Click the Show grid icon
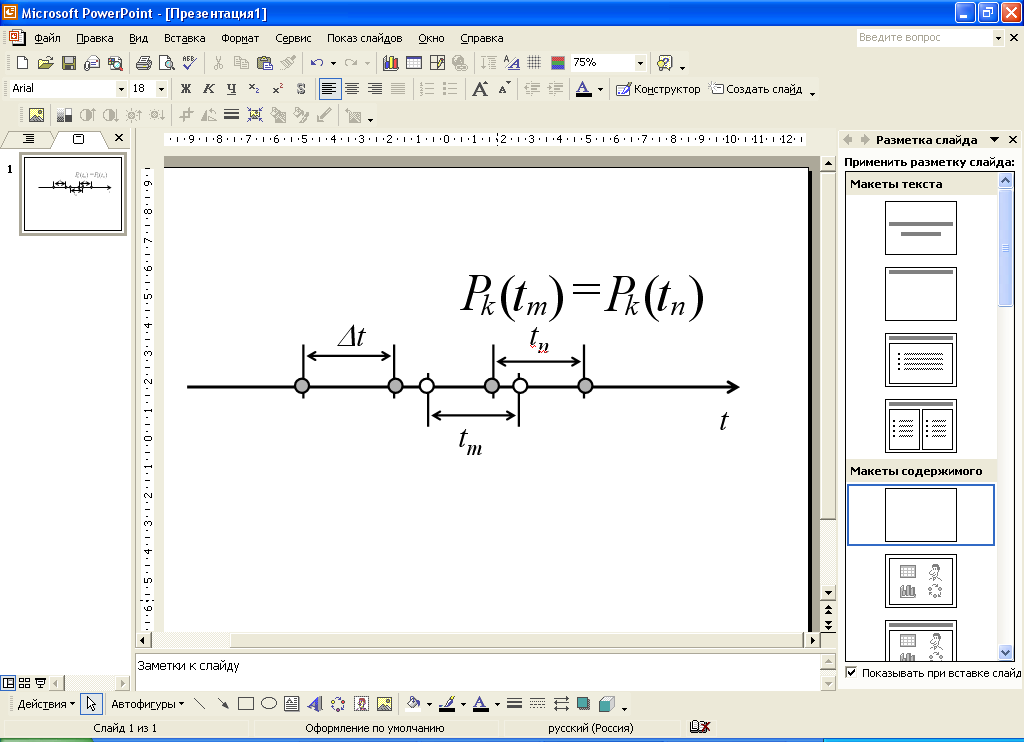 (534, 63)
